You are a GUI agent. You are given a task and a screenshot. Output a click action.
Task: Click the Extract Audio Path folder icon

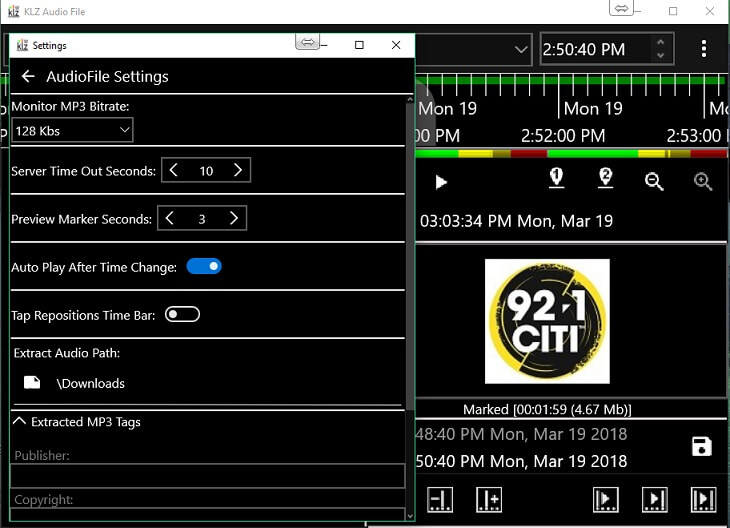(32, 383)
